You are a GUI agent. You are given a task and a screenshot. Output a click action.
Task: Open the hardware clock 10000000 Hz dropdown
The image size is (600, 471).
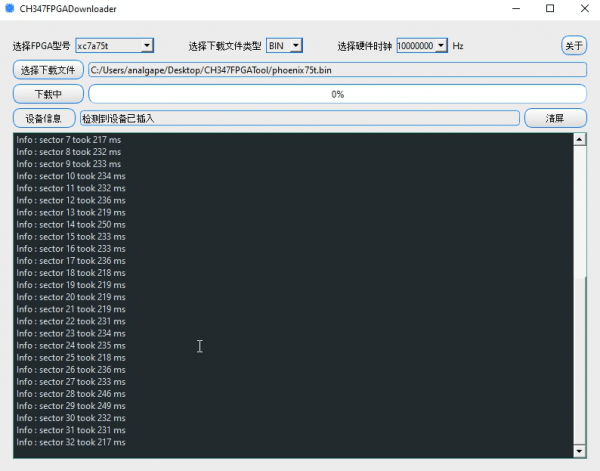[x=421, y=46]
